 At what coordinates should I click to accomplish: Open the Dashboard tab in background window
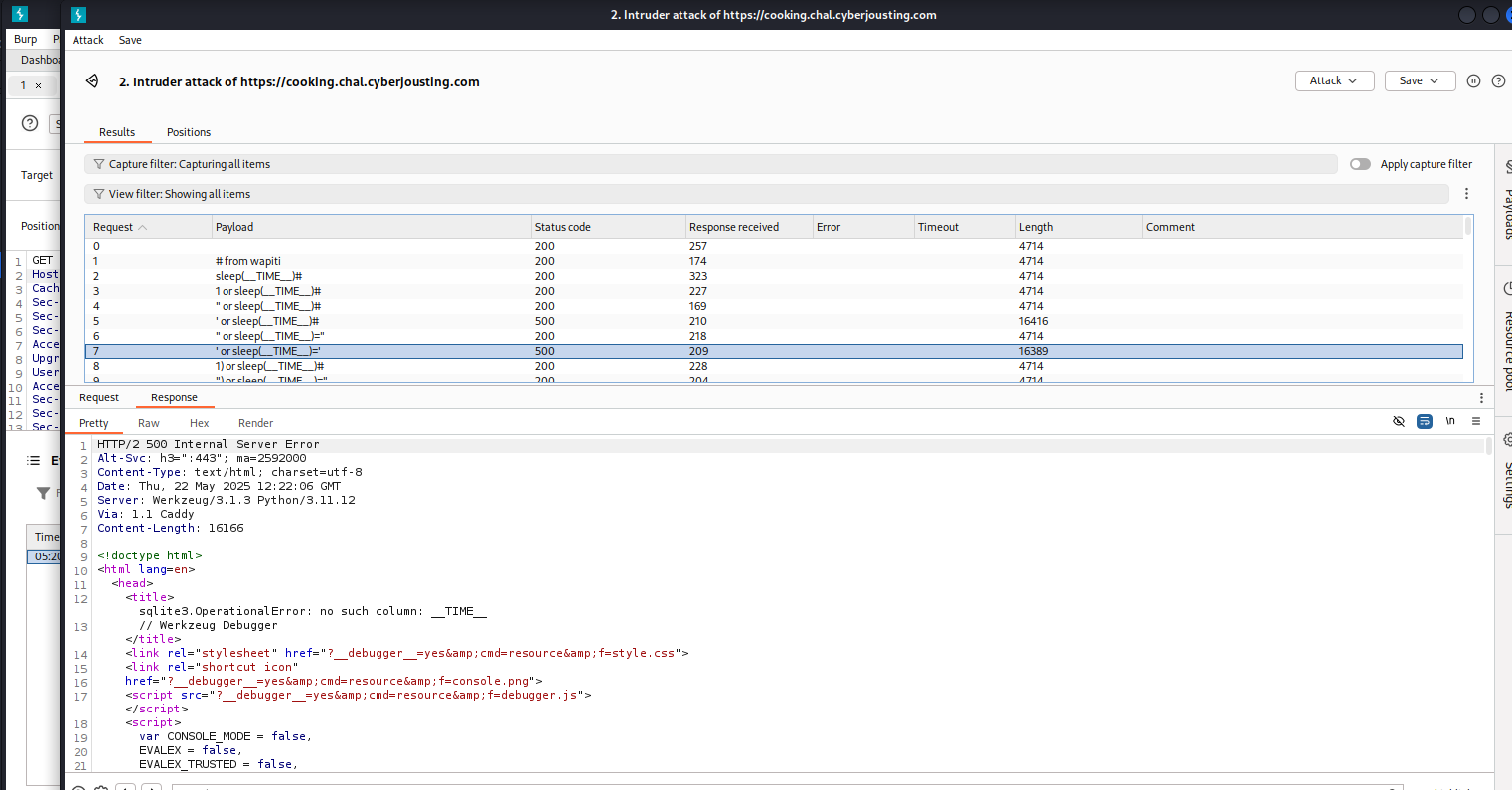point(40,60)
